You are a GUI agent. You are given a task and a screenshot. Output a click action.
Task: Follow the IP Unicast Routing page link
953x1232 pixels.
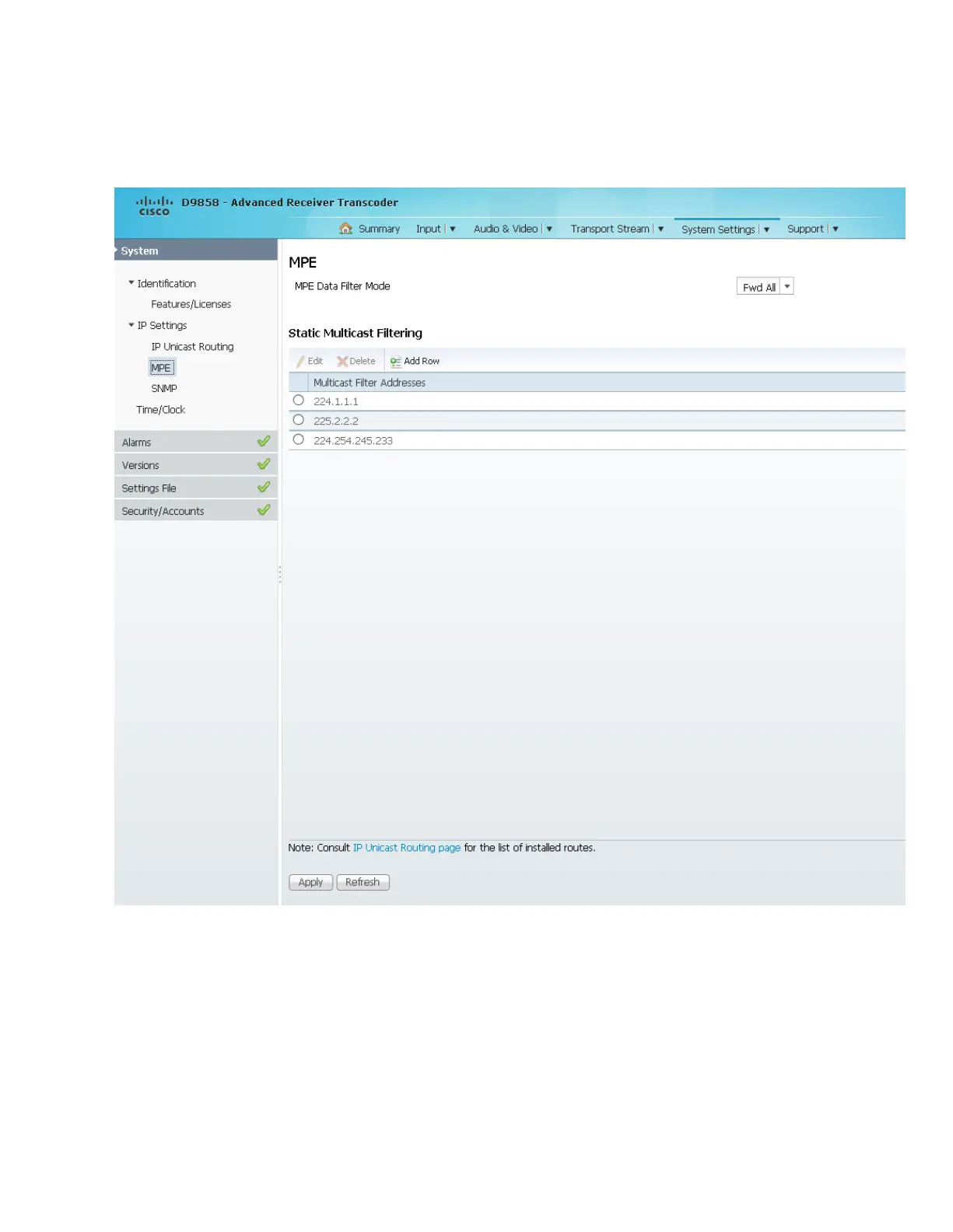407,848
